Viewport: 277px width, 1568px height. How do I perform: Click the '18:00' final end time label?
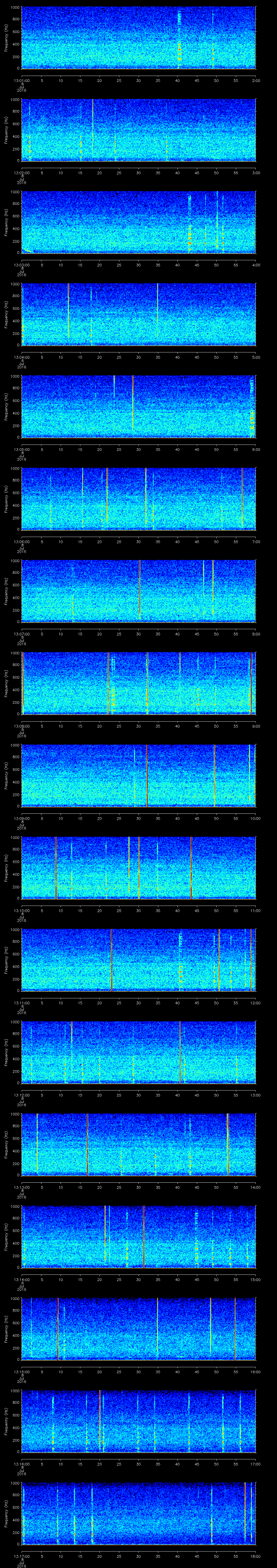(x=255, y=1556)
